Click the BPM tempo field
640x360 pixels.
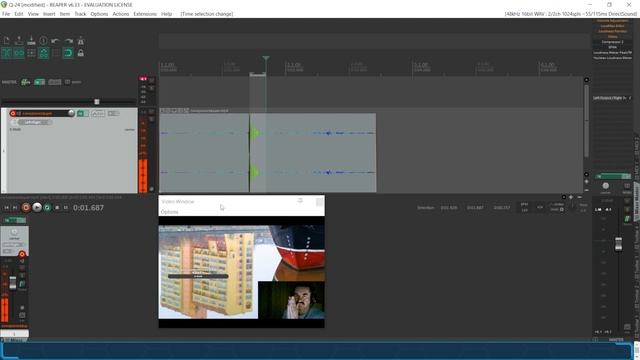click(x=524, y=207)
